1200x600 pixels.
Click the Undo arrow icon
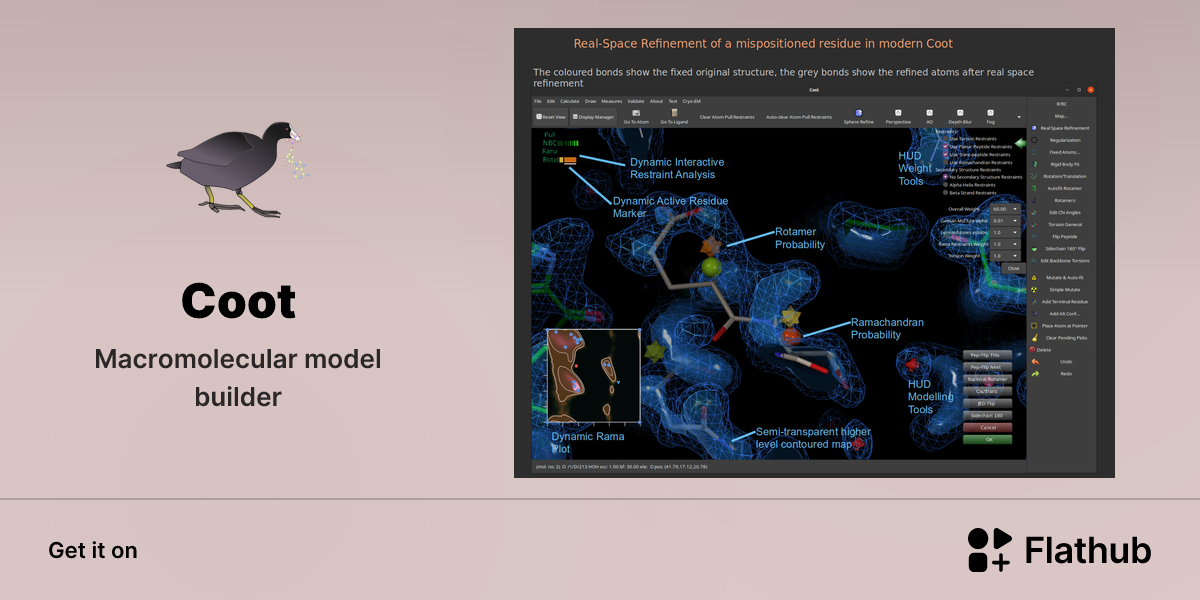[x=1035, y=361]
